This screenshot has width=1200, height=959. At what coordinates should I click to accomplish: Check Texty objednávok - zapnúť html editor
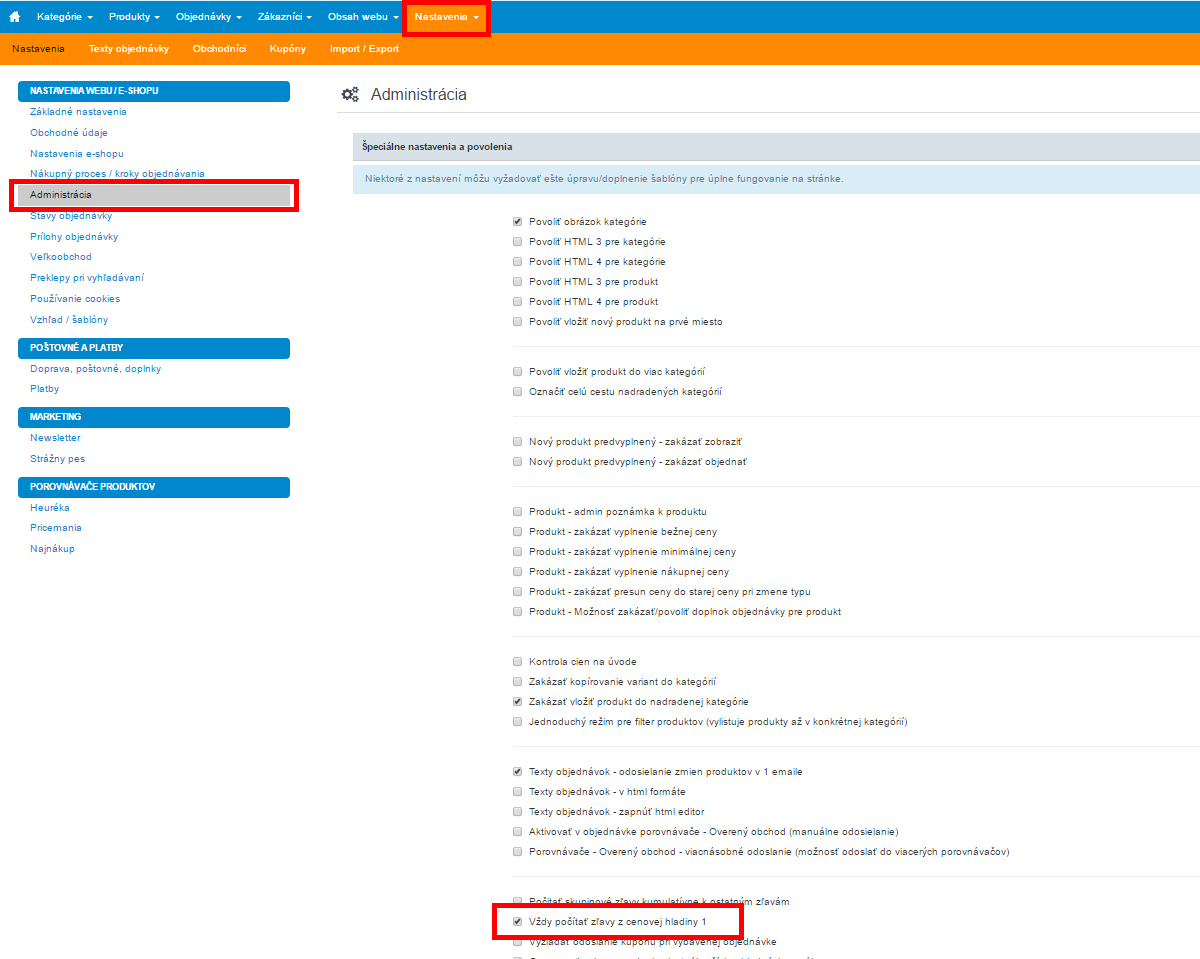coord(518,812)
